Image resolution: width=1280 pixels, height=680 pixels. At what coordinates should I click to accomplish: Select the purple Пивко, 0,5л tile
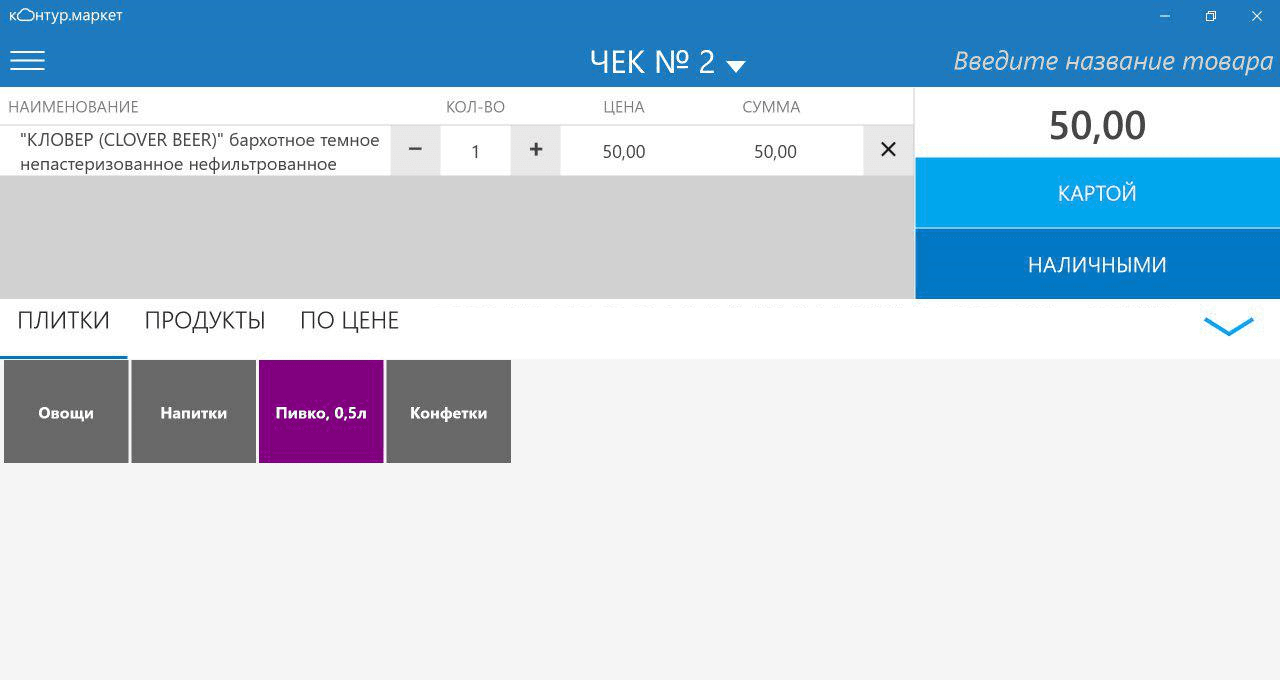tap(321, 412)
